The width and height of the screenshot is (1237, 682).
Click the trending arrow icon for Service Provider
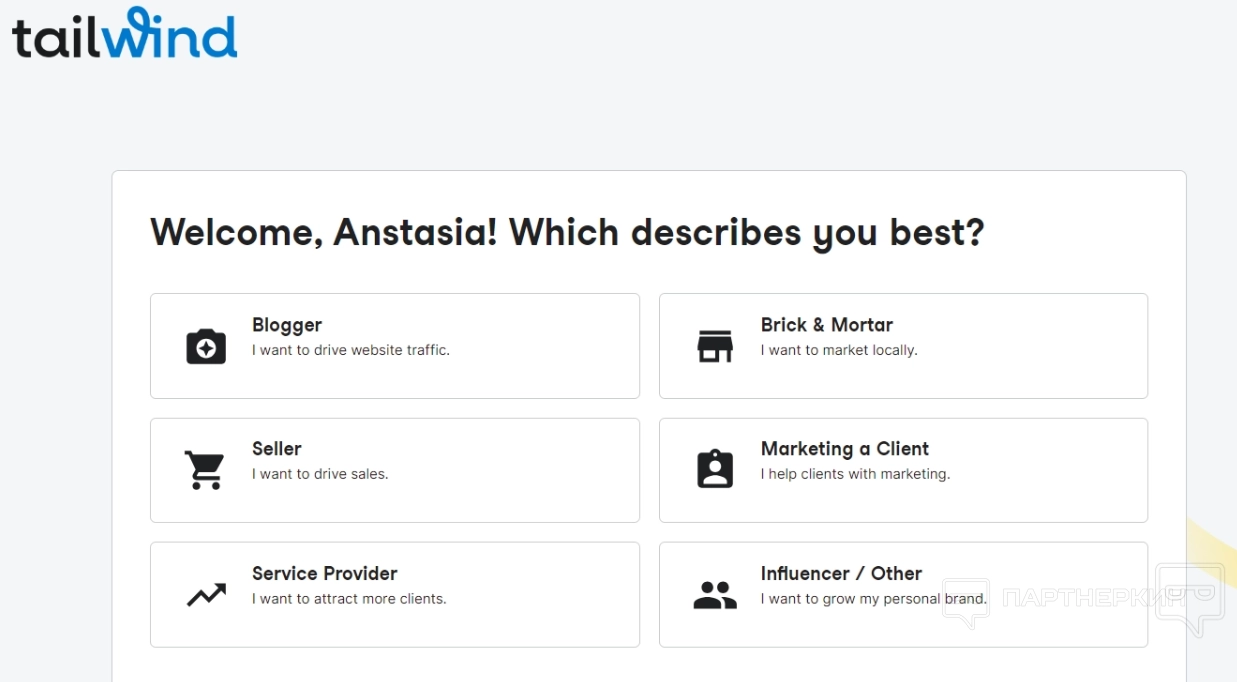click(206, 595)
